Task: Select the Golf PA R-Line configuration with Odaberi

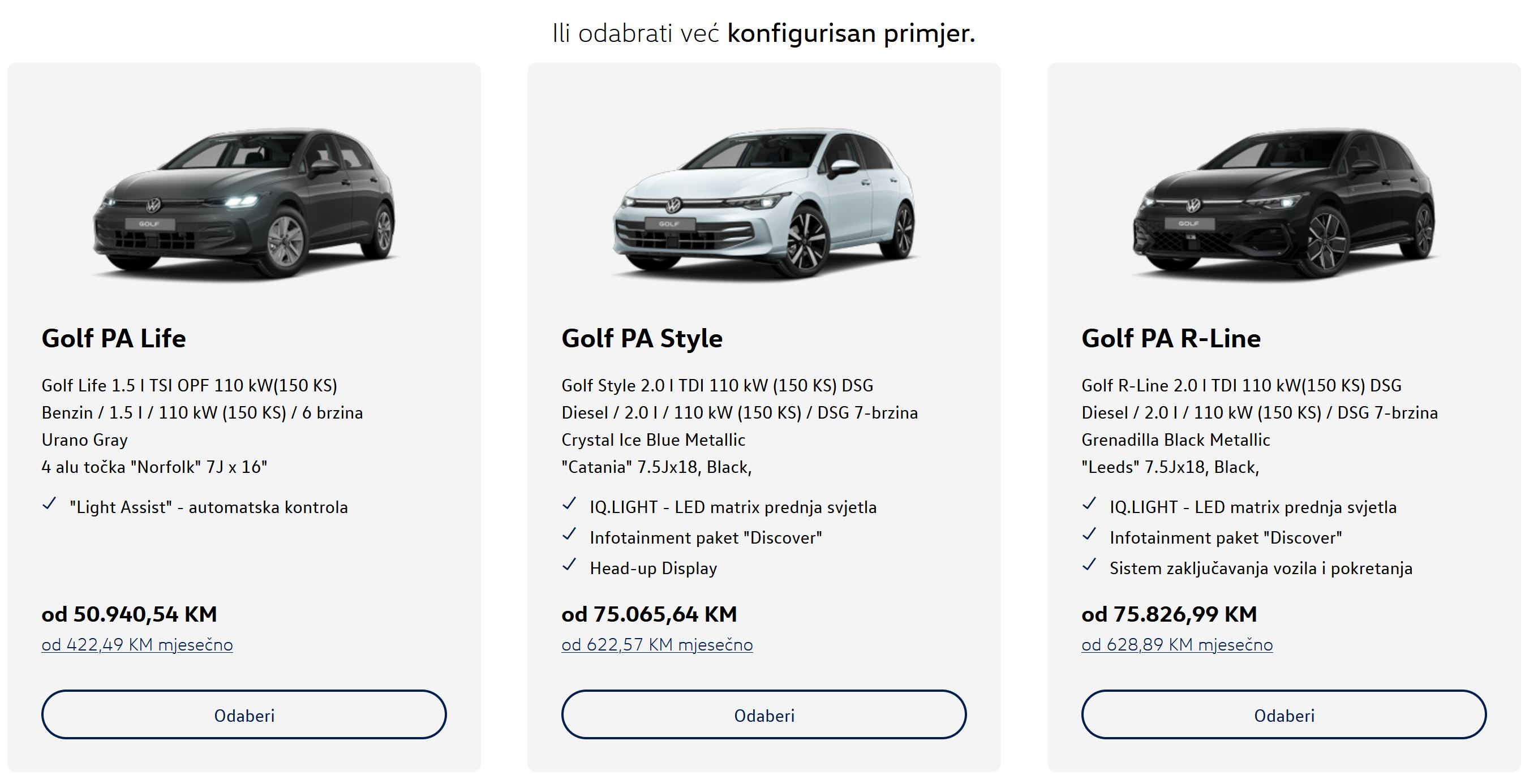Action: click(x=1284, y=715)
